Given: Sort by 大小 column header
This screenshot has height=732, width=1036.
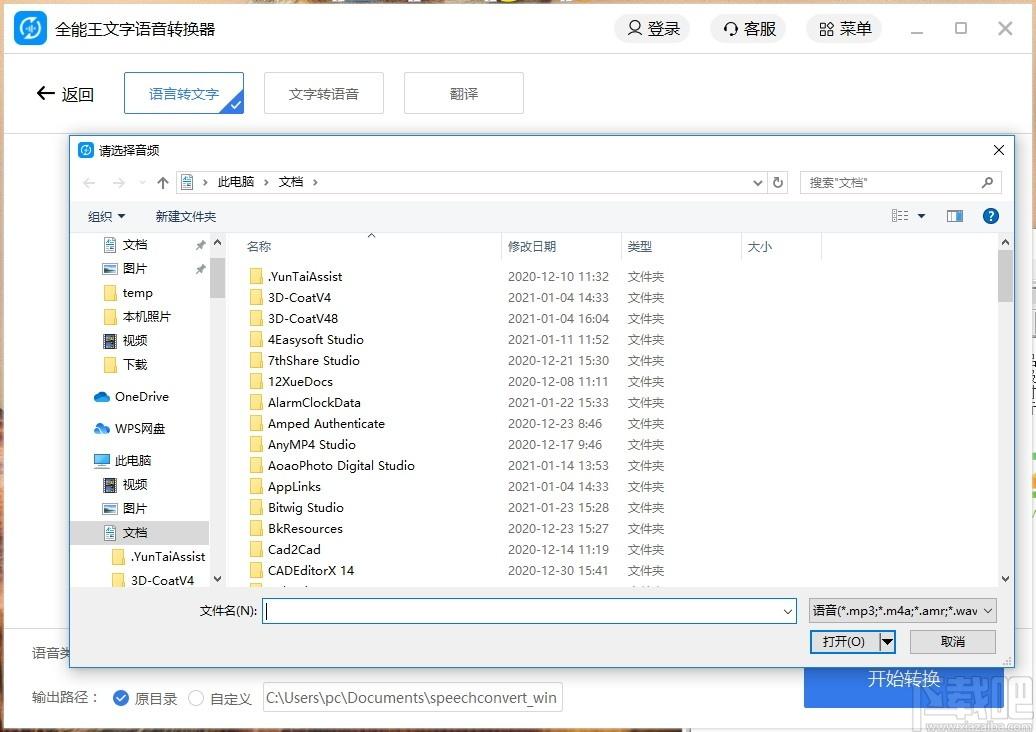Looking at the screenshot, I should 759,246.
